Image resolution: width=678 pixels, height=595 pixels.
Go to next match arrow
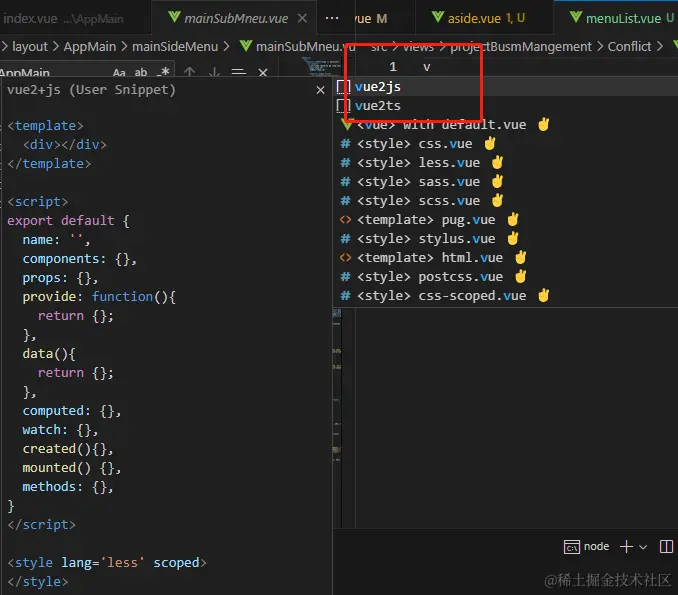[214, 72]
